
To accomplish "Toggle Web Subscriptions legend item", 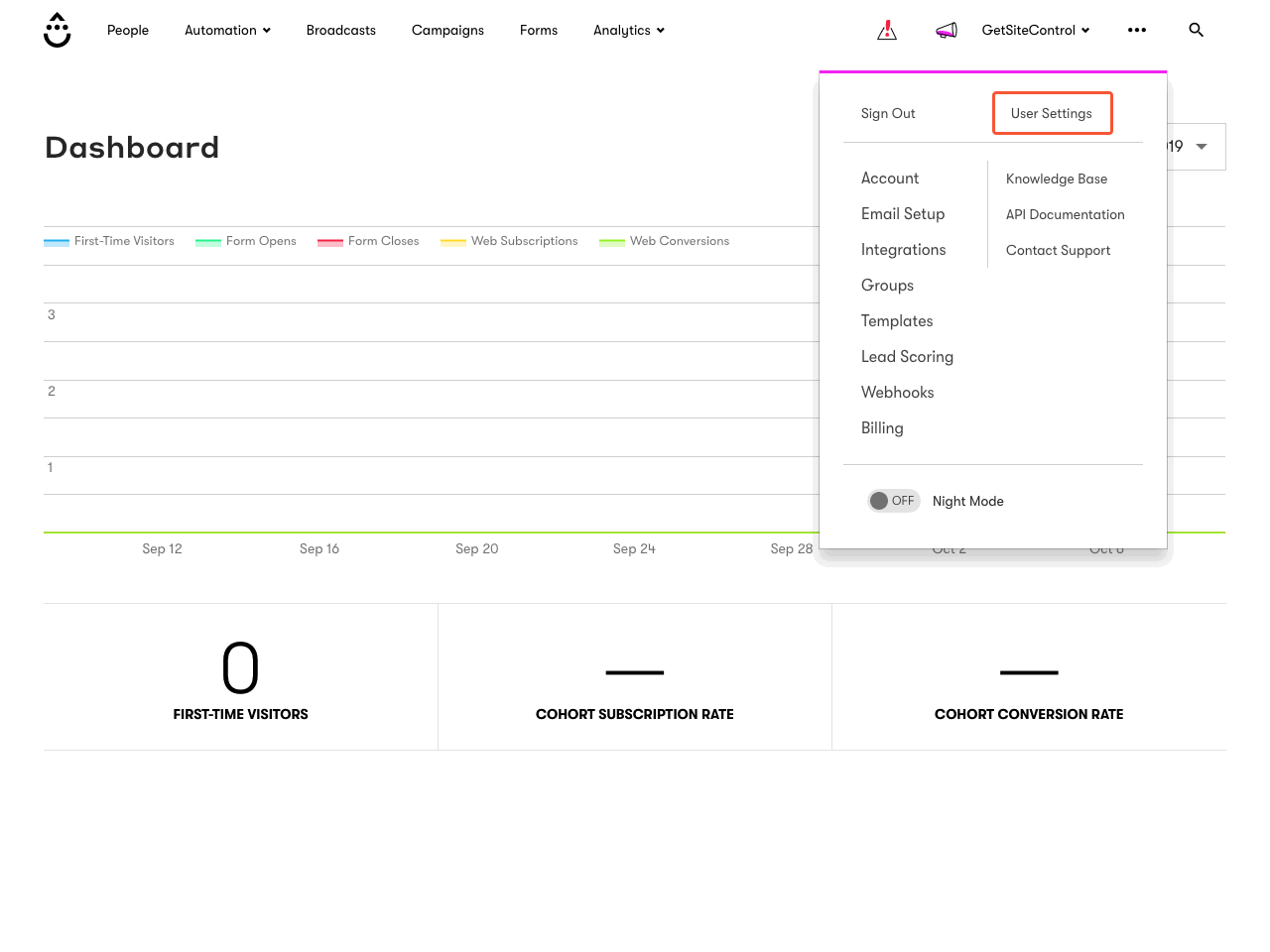I will [x=509, y=241].
